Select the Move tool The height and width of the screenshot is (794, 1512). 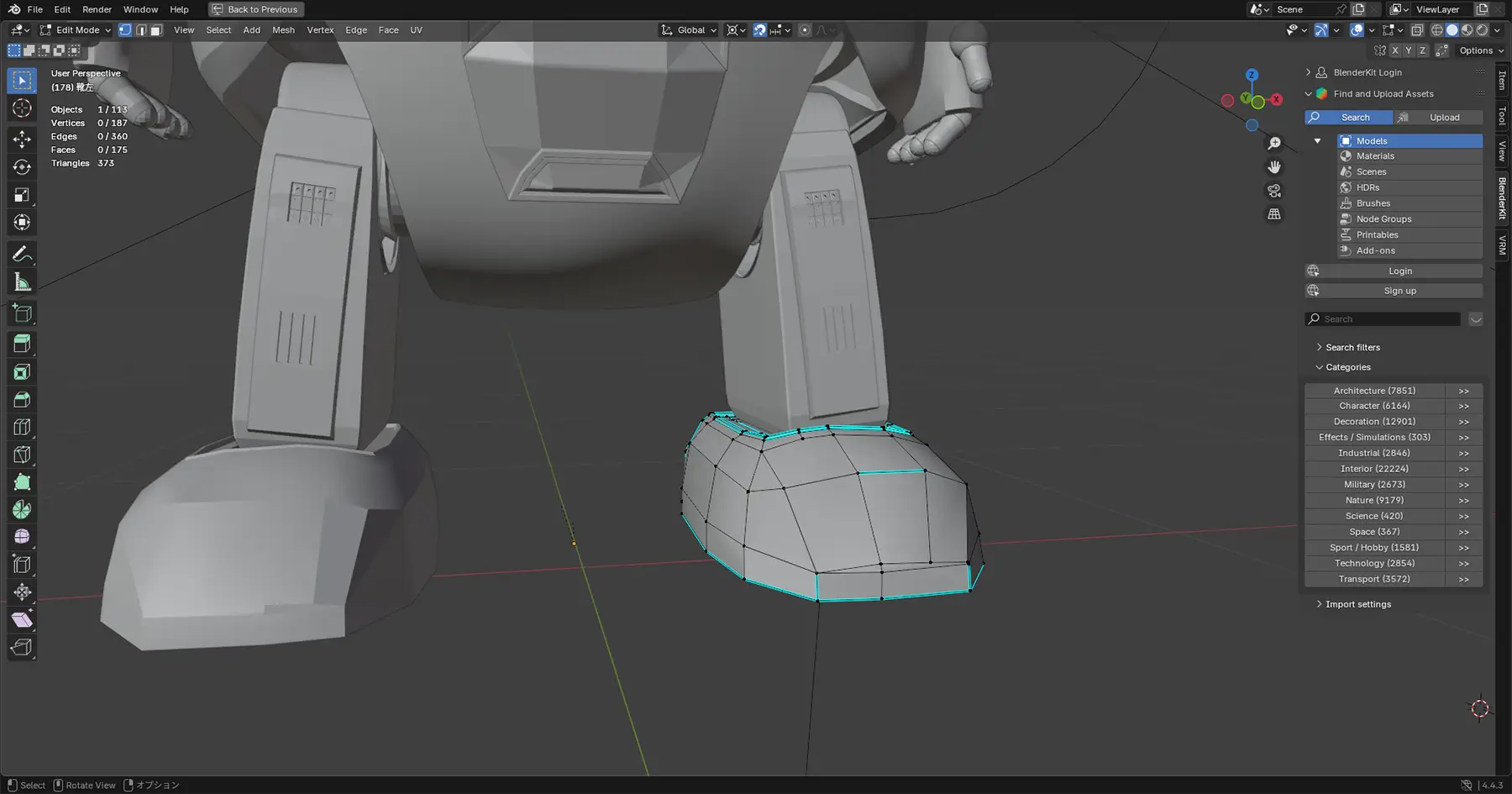[x=21, y=139]
